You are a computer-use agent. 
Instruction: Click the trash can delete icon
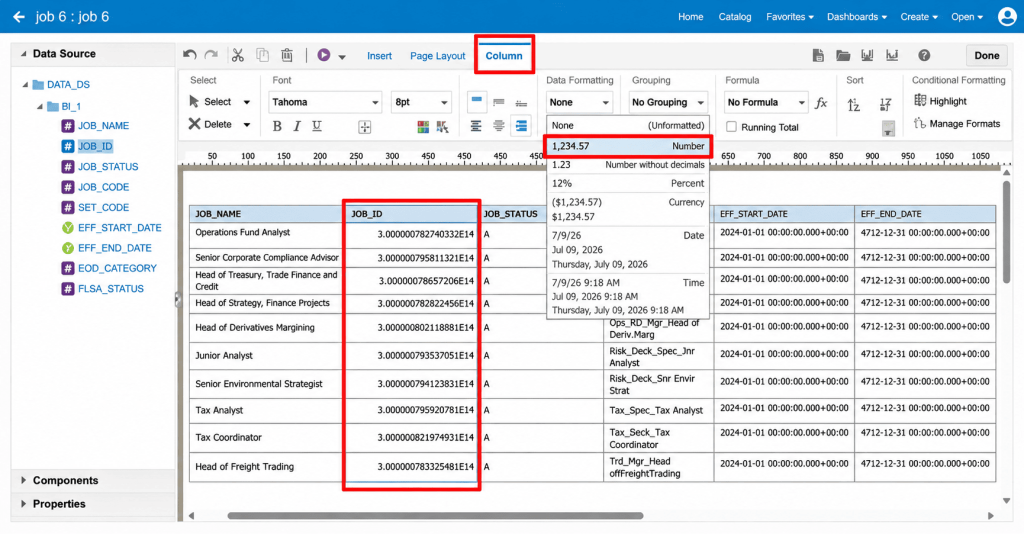tap(287, 55)
